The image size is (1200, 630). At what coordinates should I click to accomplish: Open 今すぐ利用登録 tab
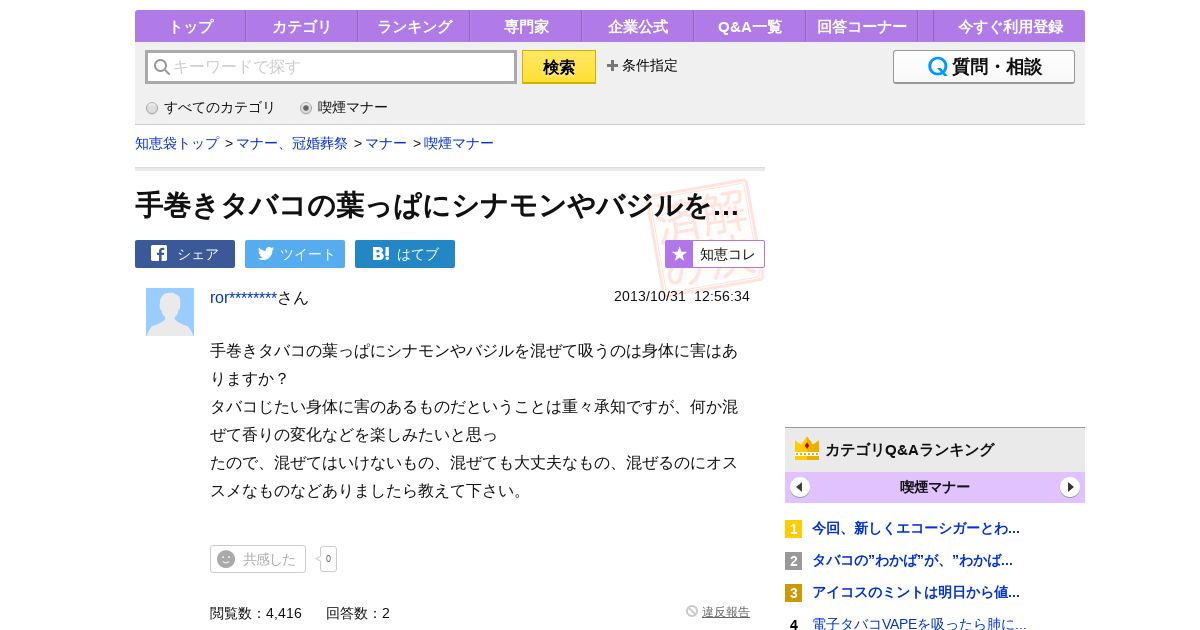(x=1009, y=27)
